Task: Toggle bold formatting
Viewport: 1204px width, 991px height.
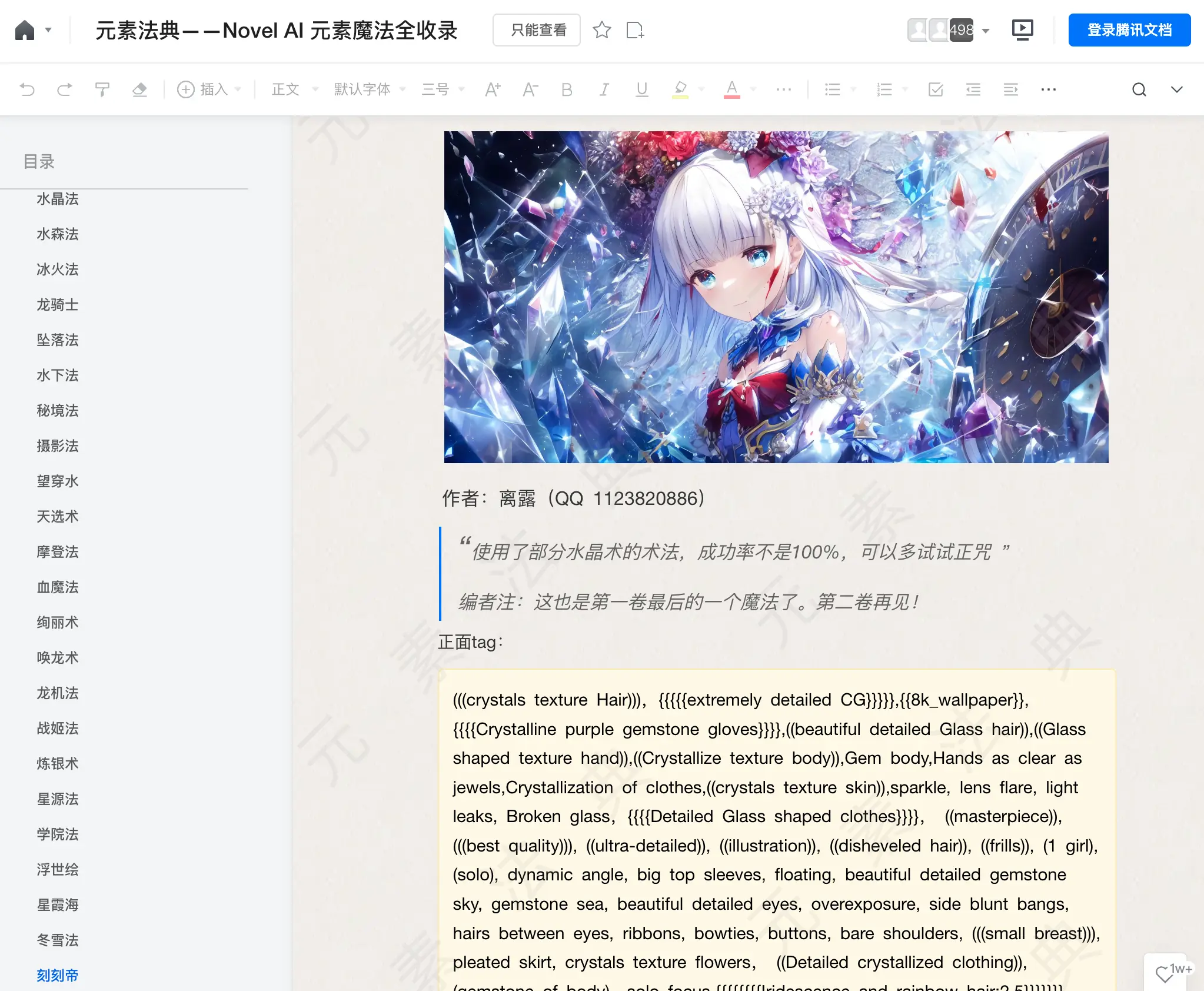Action: click(567, 89)
